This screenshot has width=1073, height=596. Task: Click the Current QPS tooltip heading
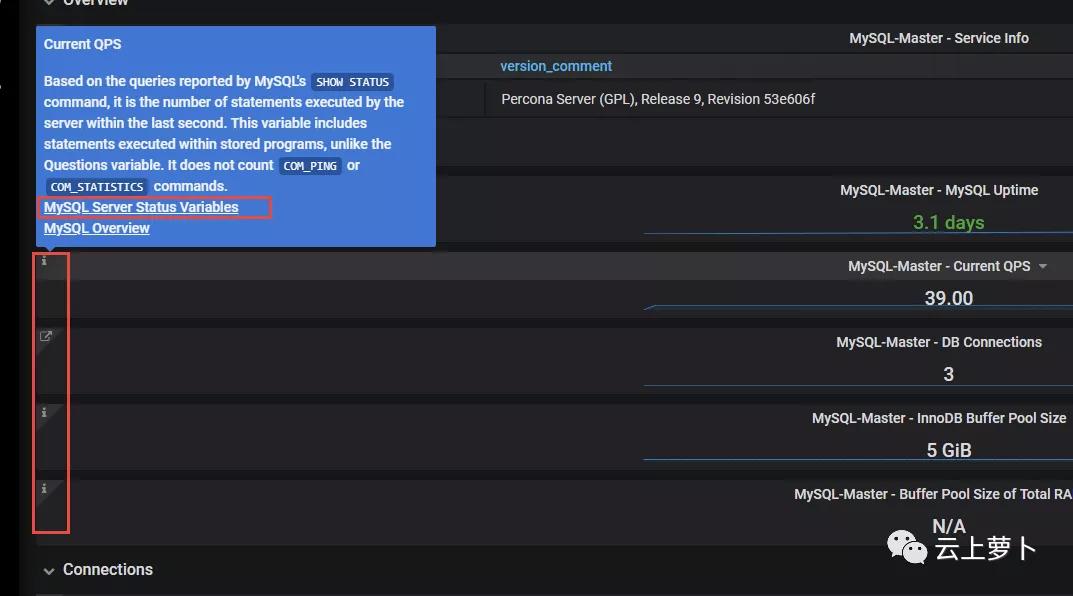coord(82,44)
